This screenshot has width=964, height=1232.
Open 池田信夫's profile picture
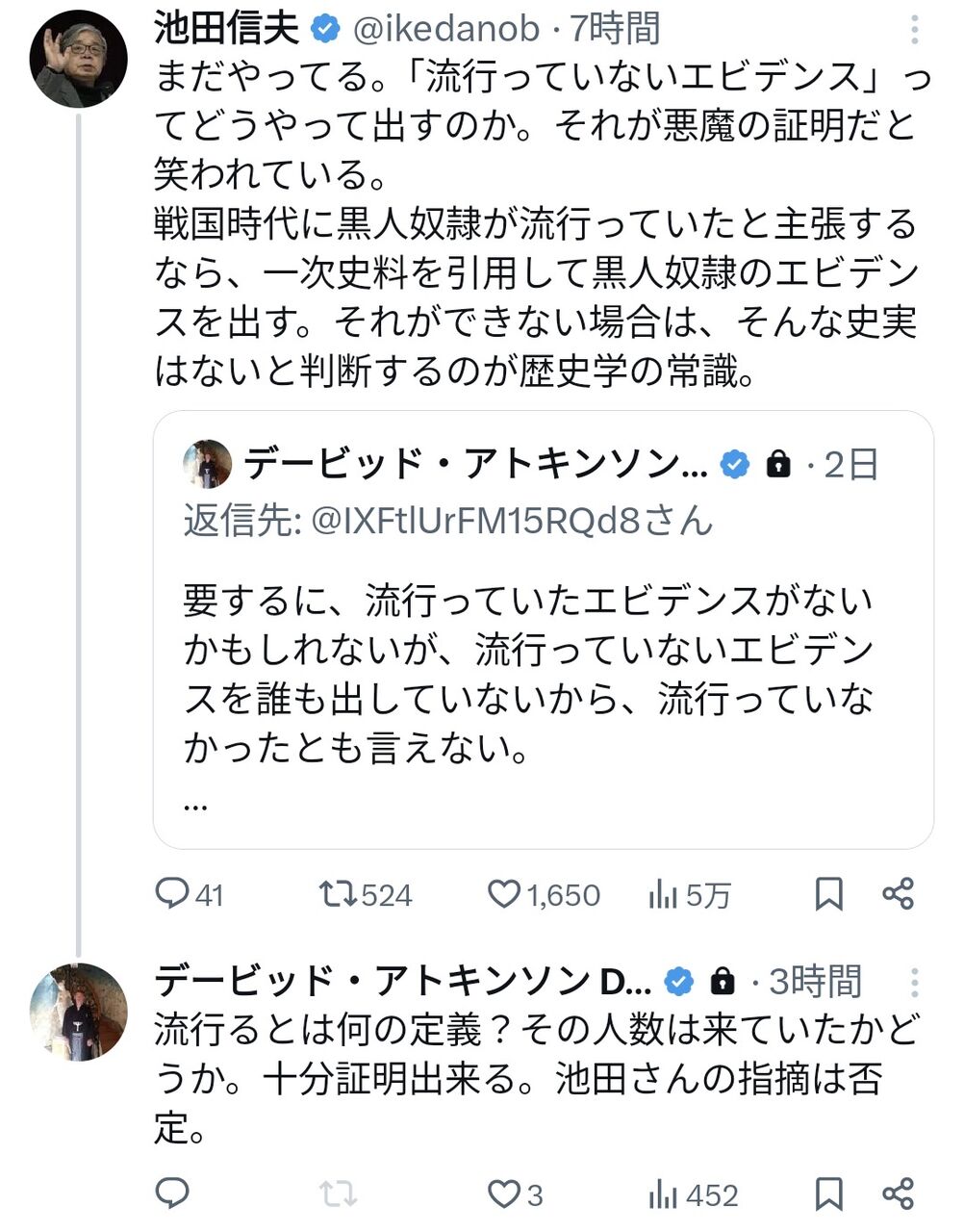79,60
